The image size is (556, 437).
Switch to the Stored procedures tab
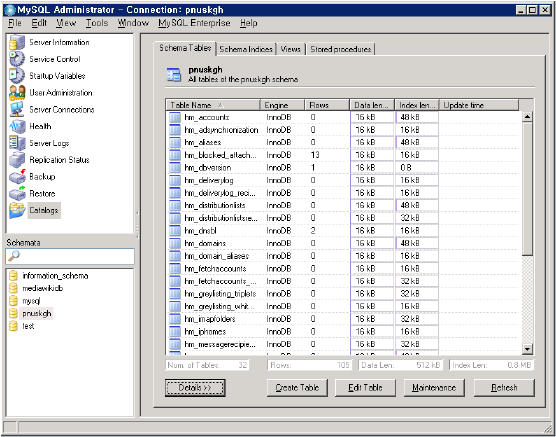click(340, 49)
